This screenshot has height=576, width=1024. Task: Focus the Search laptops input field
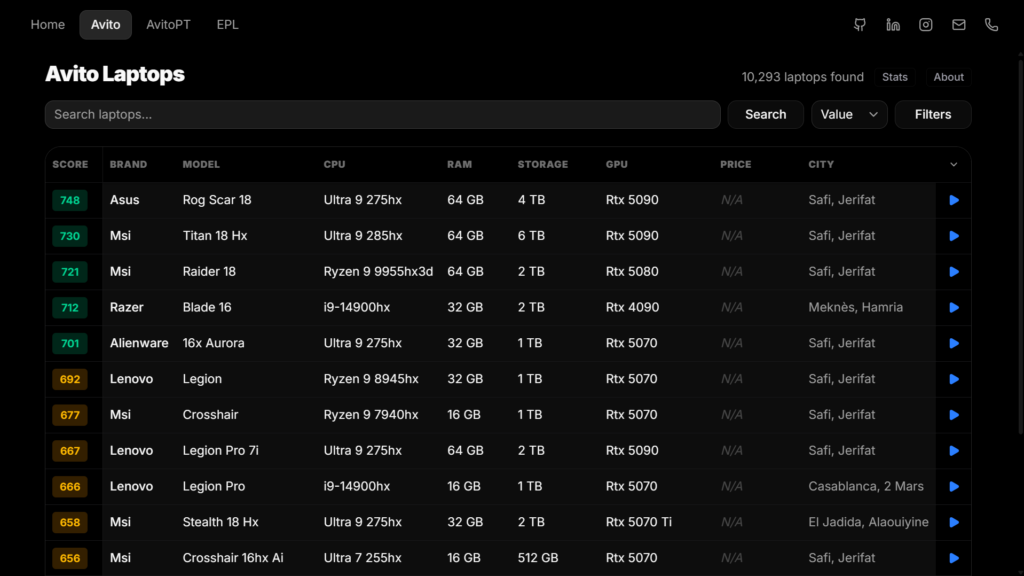coord(383,114)
